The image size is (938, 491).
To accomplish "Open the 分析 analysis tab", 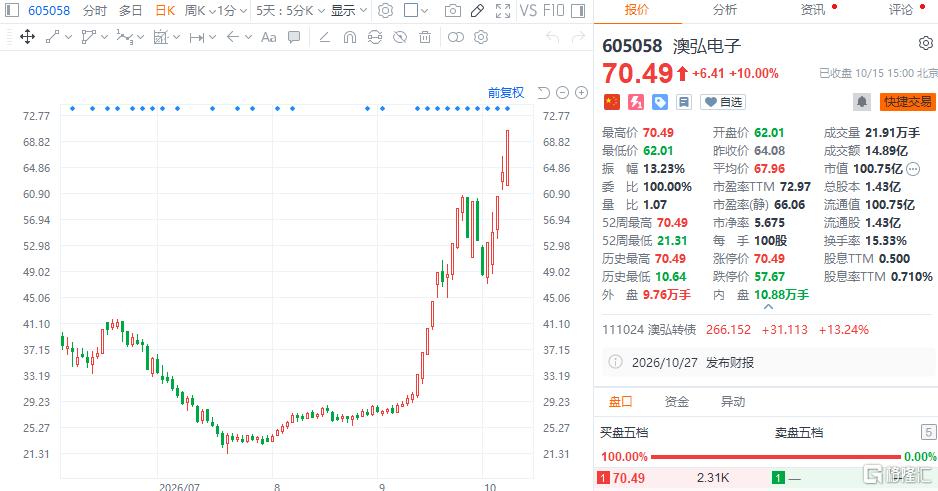I will tap(725, 10).
